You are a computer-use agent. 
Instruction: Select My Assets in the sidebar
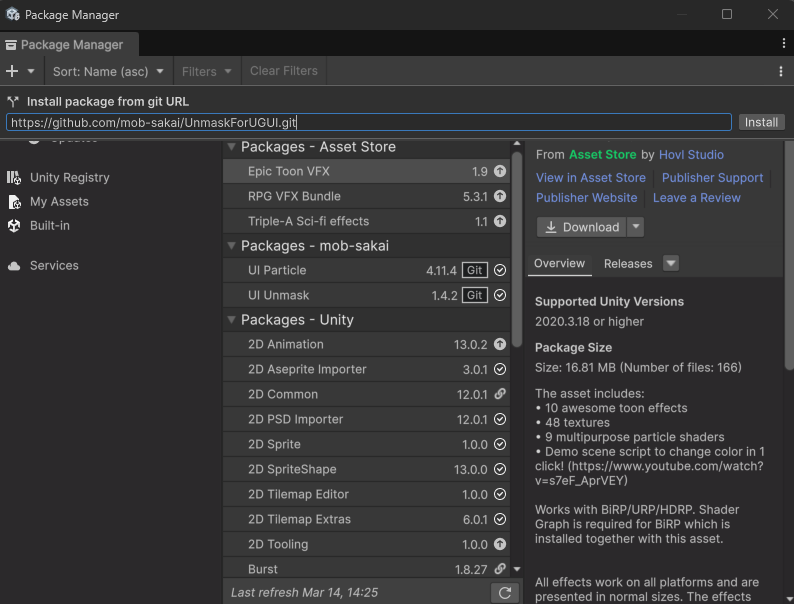pos(59,202)
